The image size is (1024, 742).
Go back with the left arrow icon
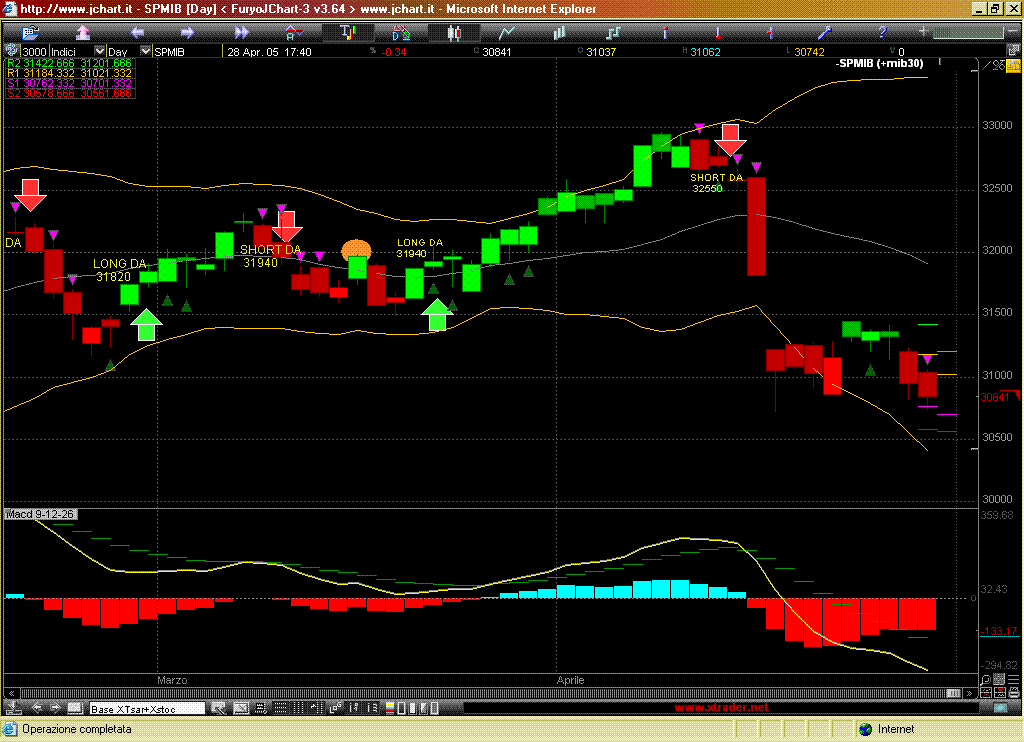[137, 32]
